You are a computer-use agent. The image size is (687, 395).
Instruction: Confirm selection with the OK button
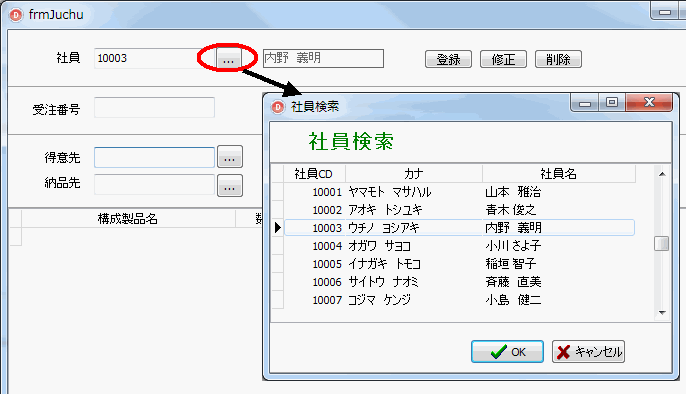point(507,352)
